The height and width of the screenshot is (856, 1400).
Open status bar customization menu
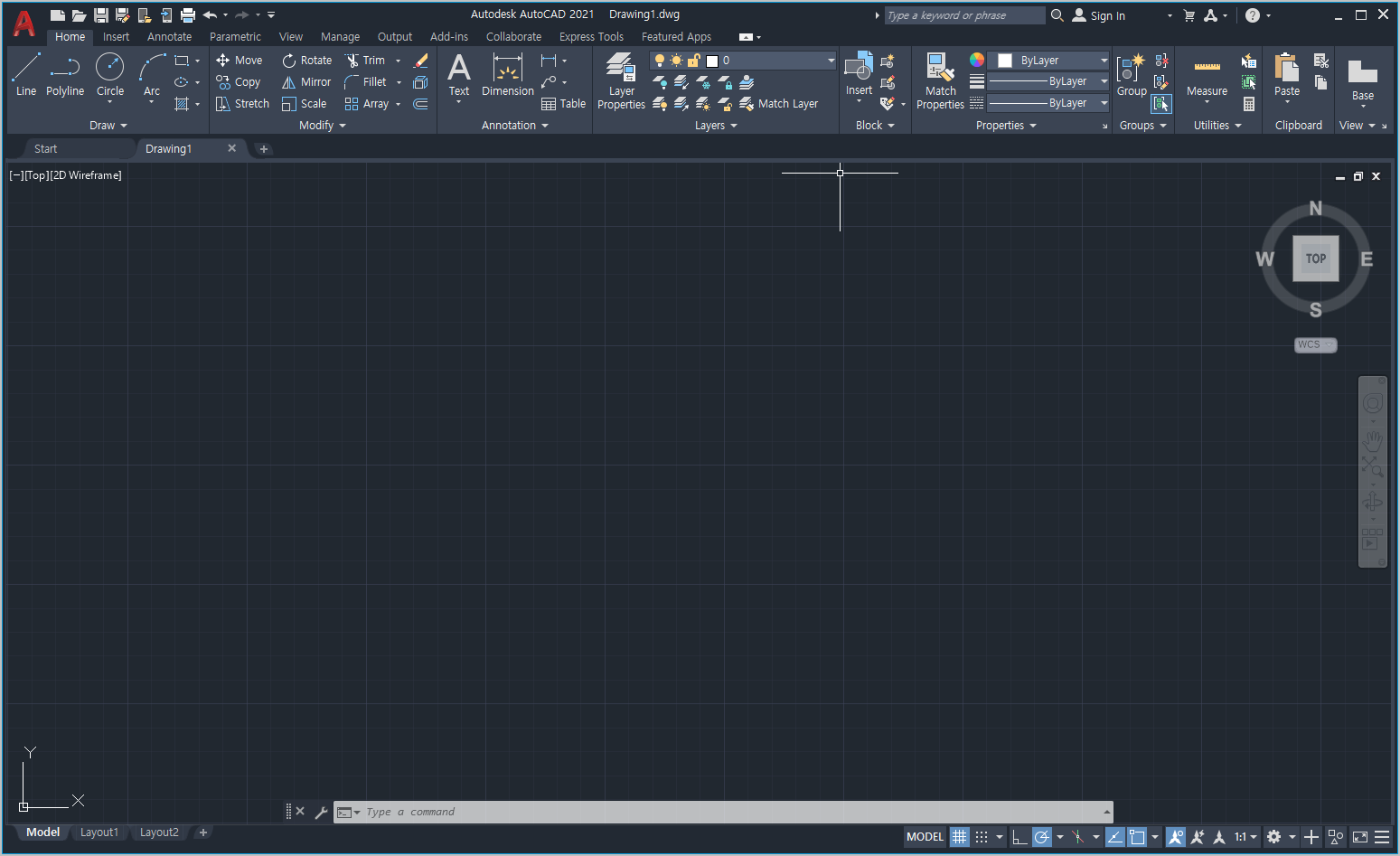(1382, 837)
